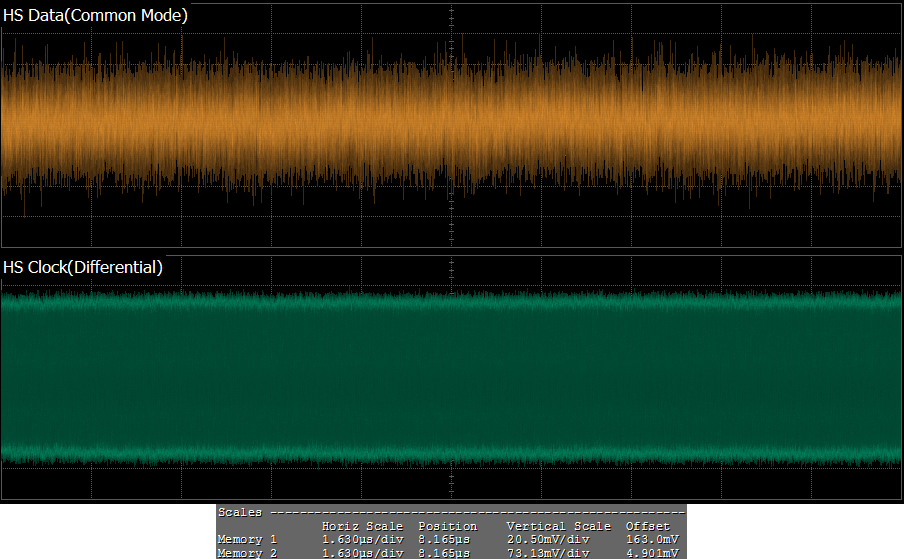
Task: Click Memory 2 horizontal scale 1.630µs/div value
Action: click(x=362, y=553)
